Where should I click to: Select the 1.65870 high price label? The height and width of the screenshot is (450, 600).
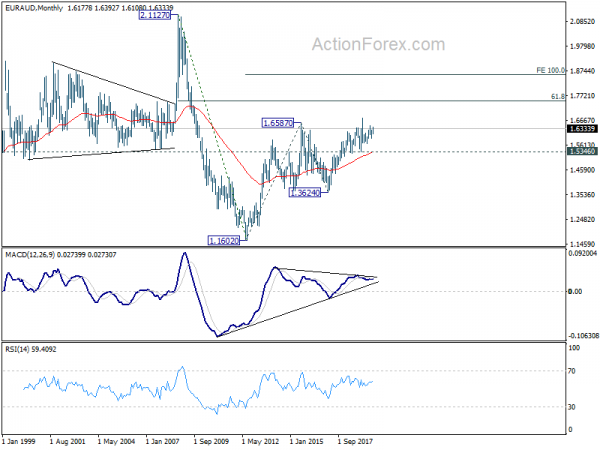coord(278,123)
